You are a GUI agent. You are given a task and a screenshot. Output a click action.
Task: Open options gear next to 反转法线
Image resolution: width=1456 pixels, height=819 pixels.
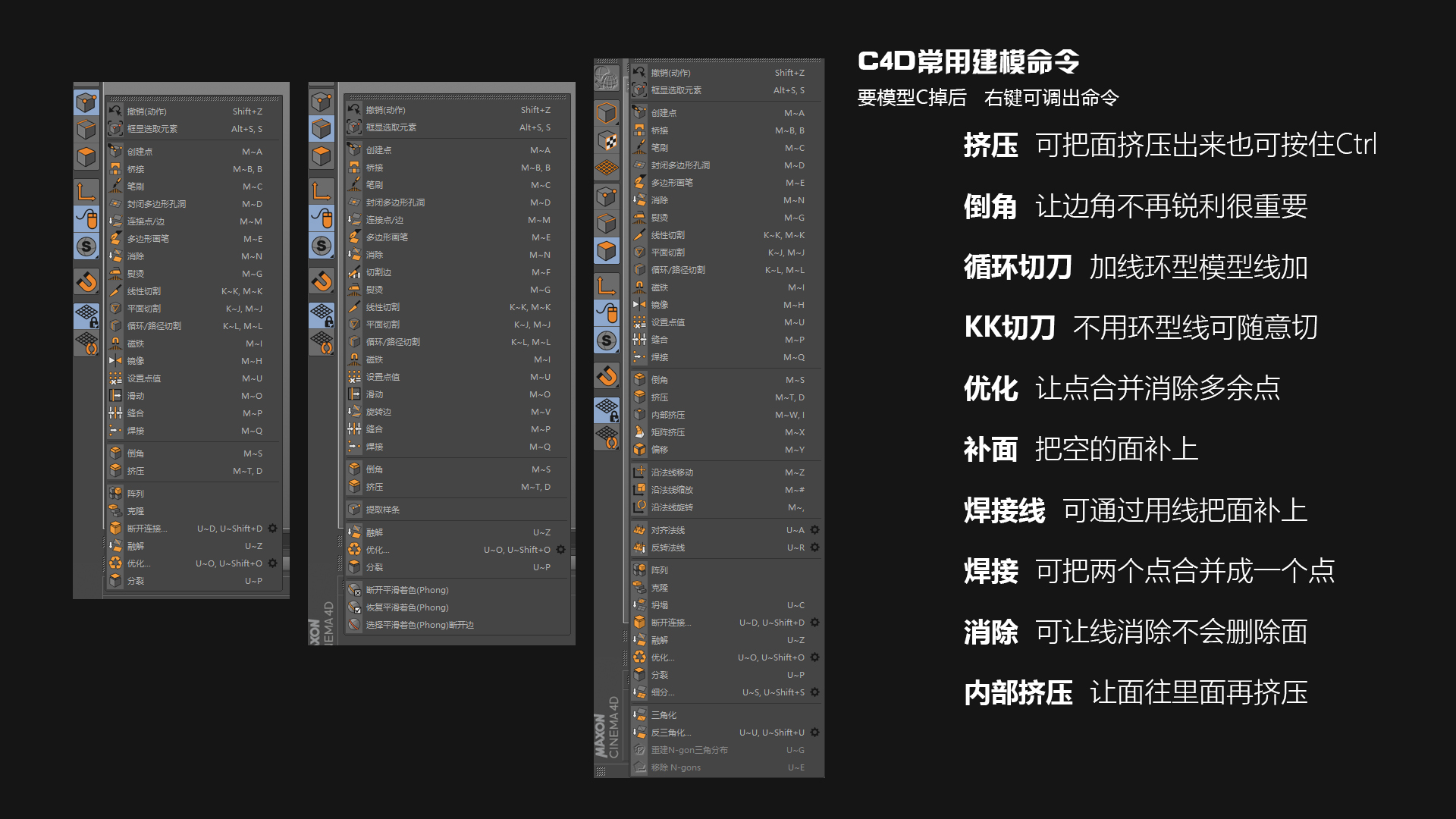pyautogui.click(x=814, y=548)
